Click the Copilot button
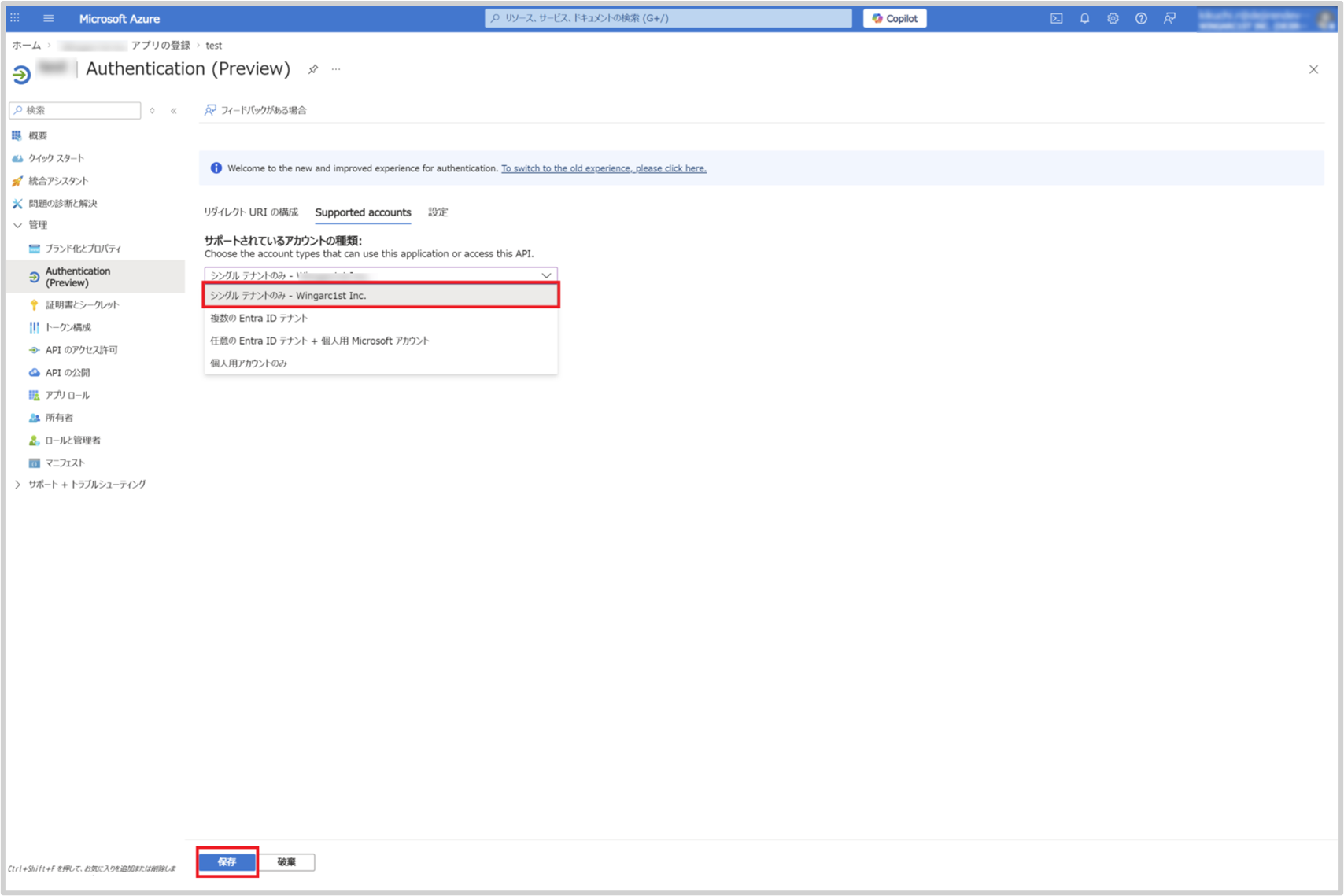1344x896 pixels. pos(895,18)
